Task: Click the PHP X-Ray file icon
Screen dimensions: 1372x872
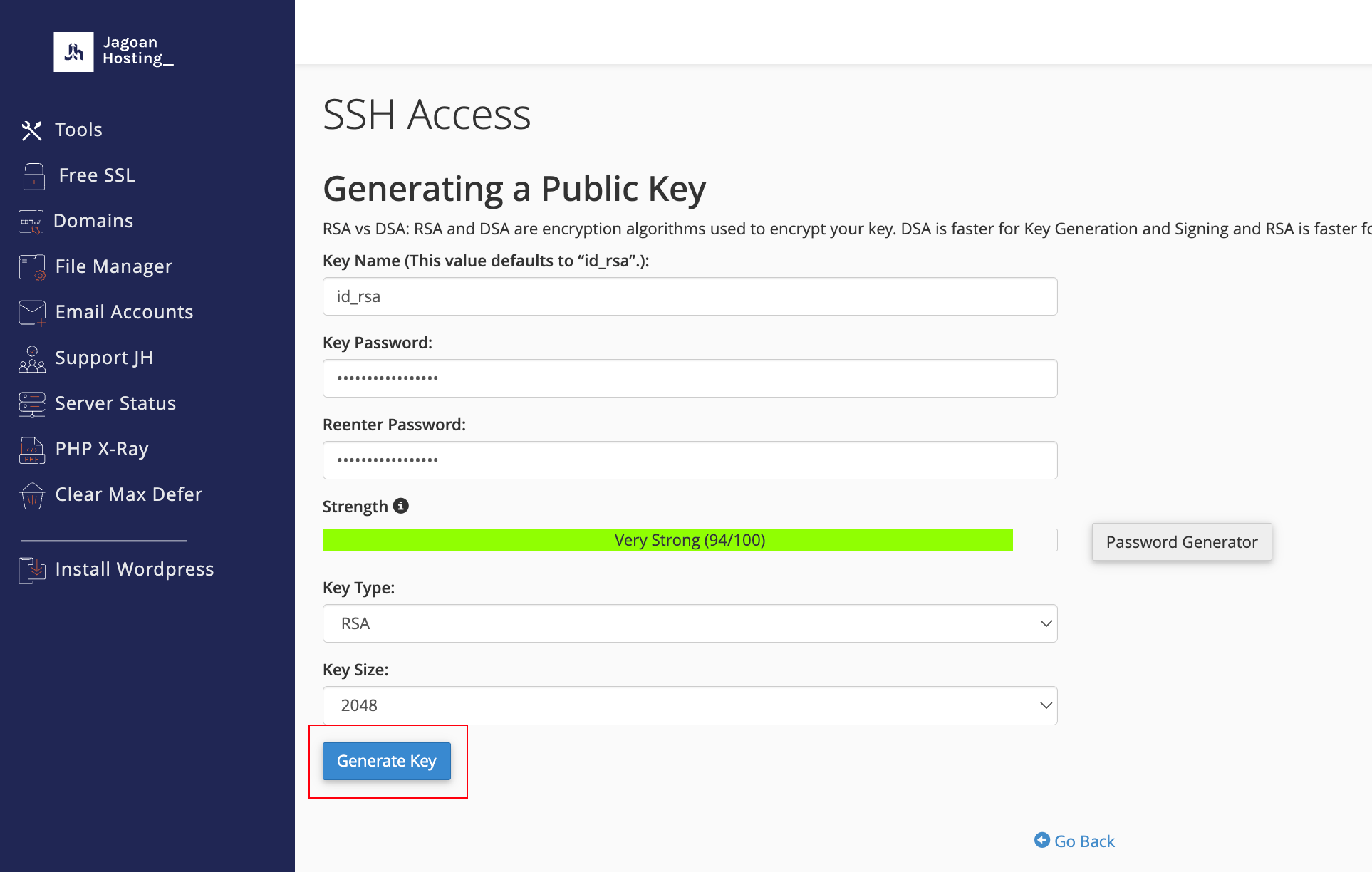Action: pyautogui.click(x=32, y=450)
